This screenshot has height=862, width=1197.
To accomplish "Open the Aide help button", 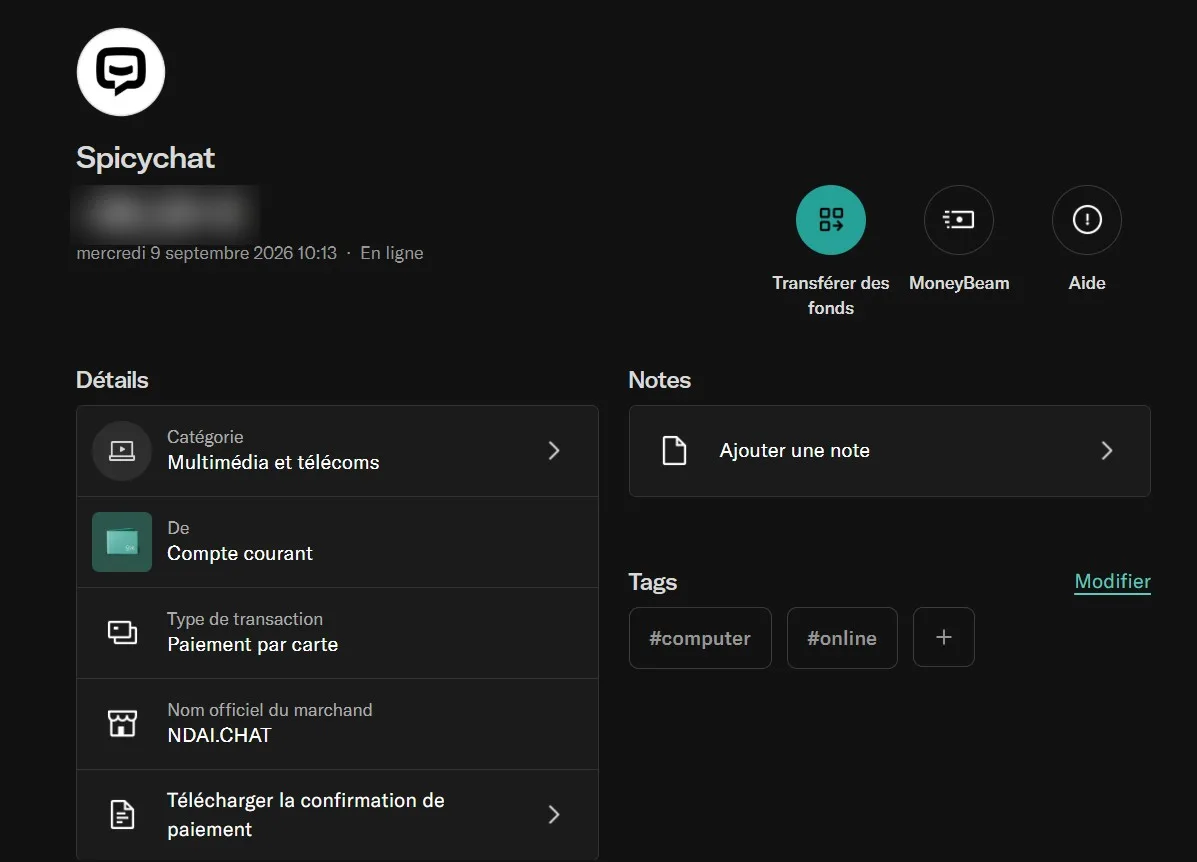I will [x=1086, y=220].
